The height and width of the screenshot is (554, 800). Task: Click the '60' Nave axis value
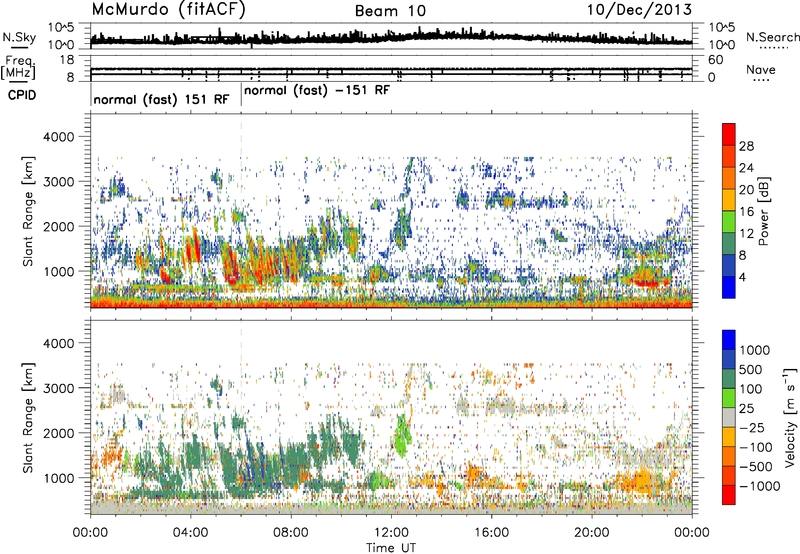click(716, 60)
